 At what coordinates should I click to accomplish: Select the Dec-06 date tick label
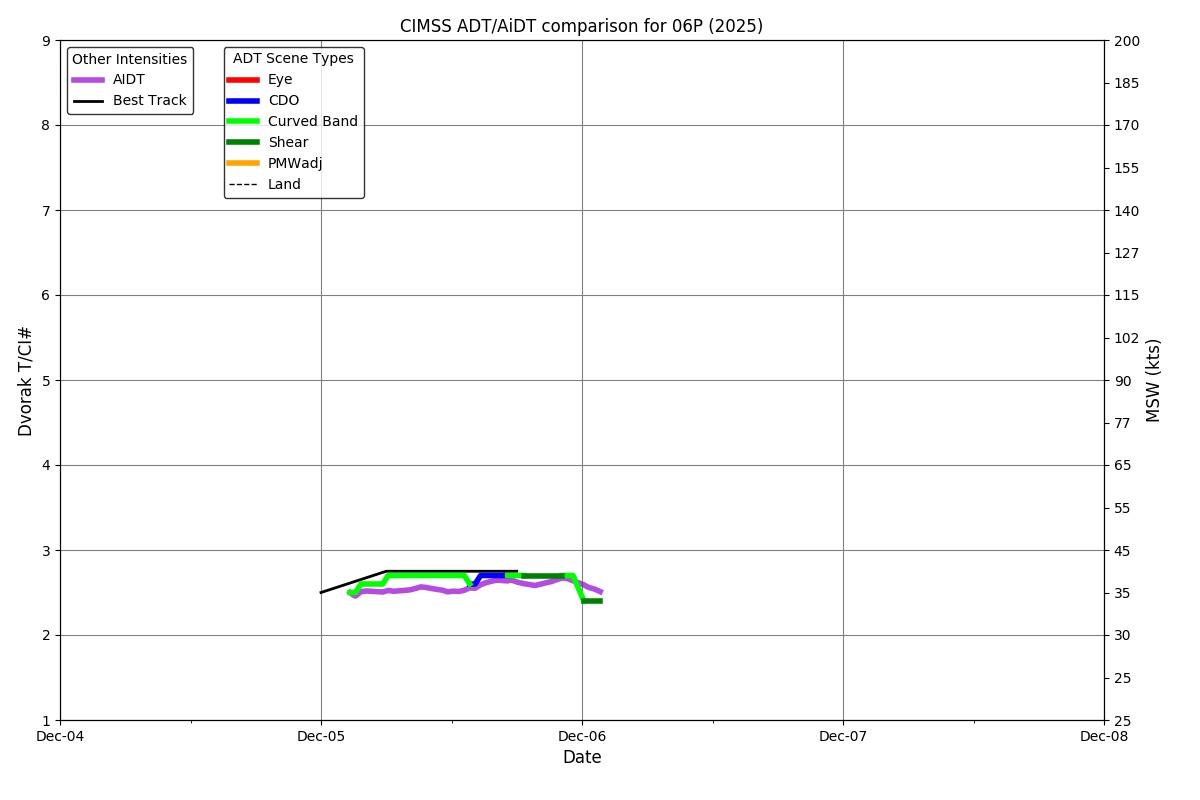[582, 737]
